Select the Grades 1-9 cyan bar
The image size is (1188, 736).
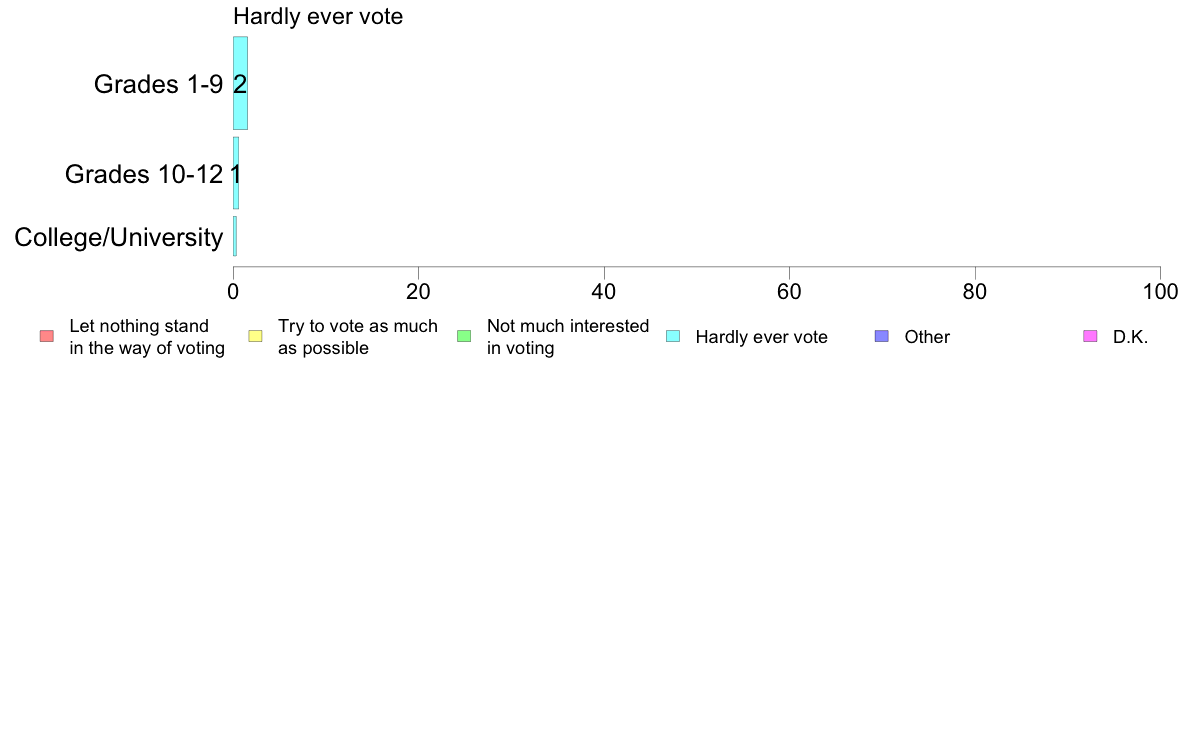tap(240, 83)
